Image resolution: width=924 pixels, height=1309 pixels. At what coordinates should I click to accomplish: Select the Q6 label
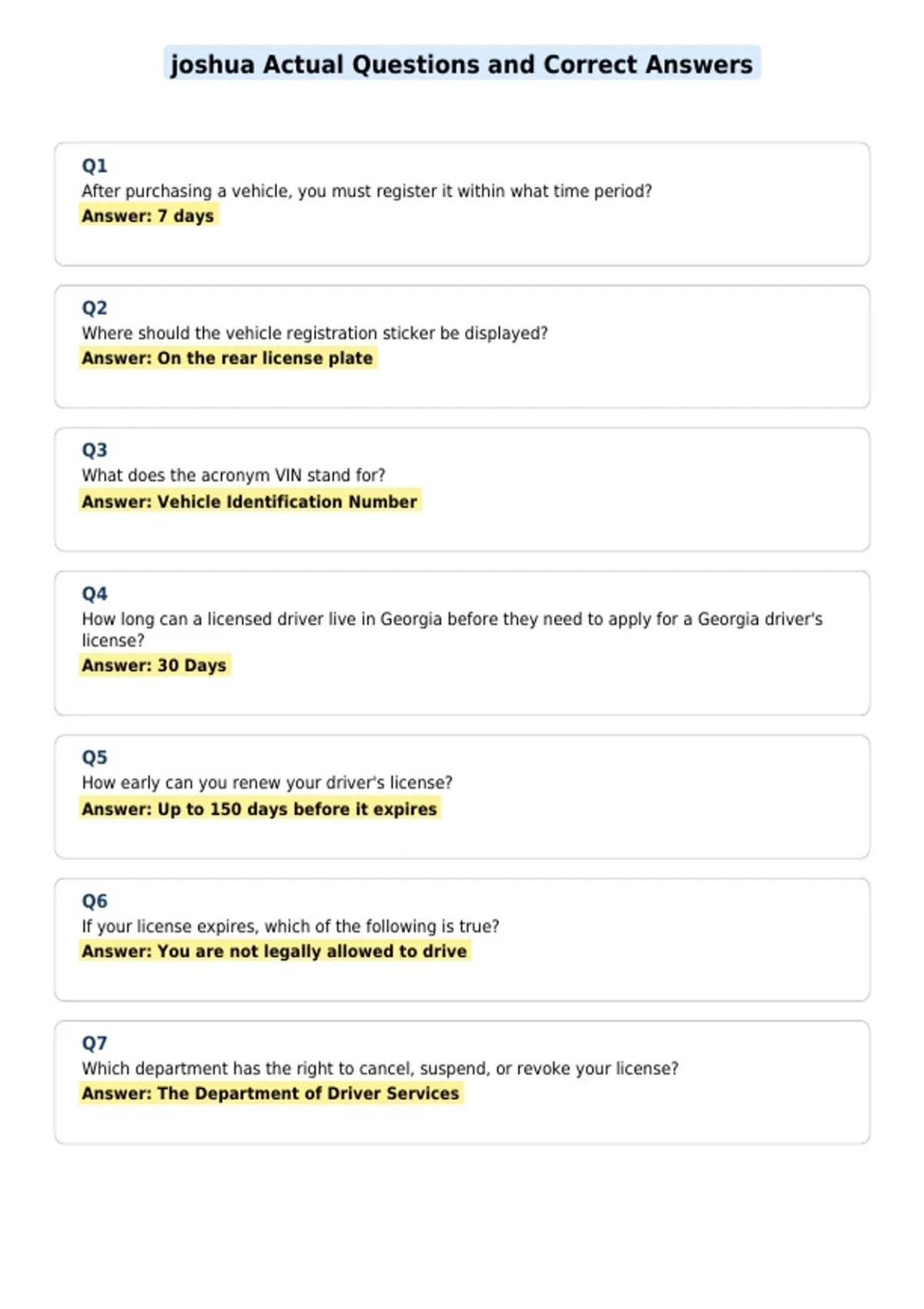click(95, 901)
